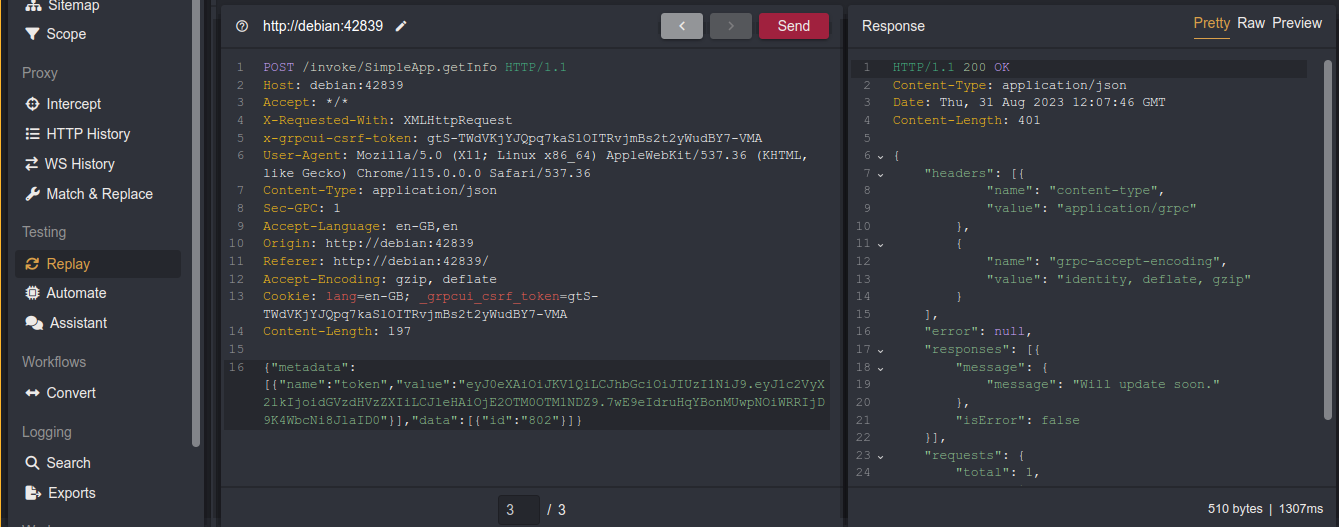Select the Pretty response tab
Screen dimensions: 1339x527
click(x=1211, y=23)
